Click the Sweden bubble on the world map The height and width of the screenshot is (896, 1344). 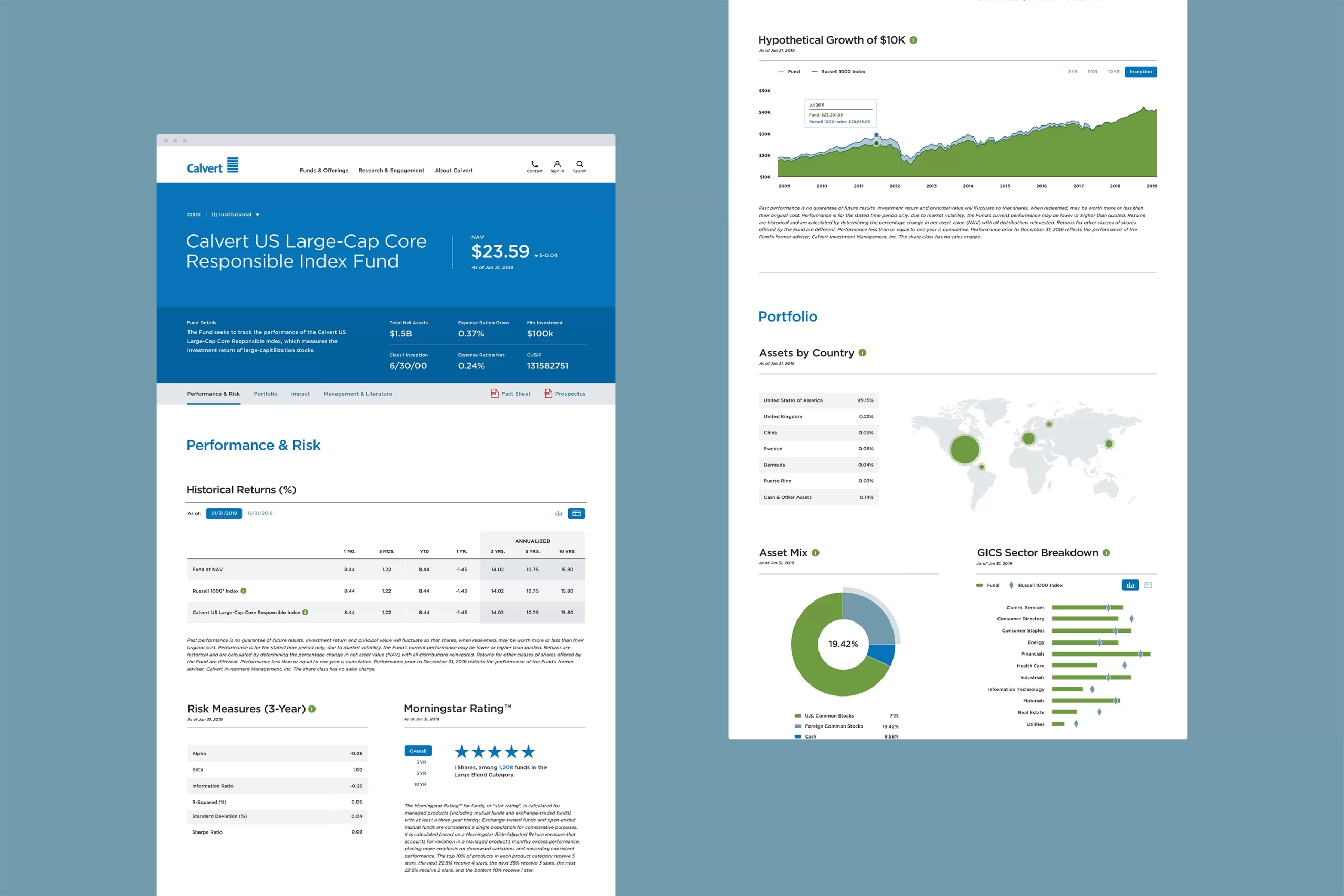(1049, 424)
